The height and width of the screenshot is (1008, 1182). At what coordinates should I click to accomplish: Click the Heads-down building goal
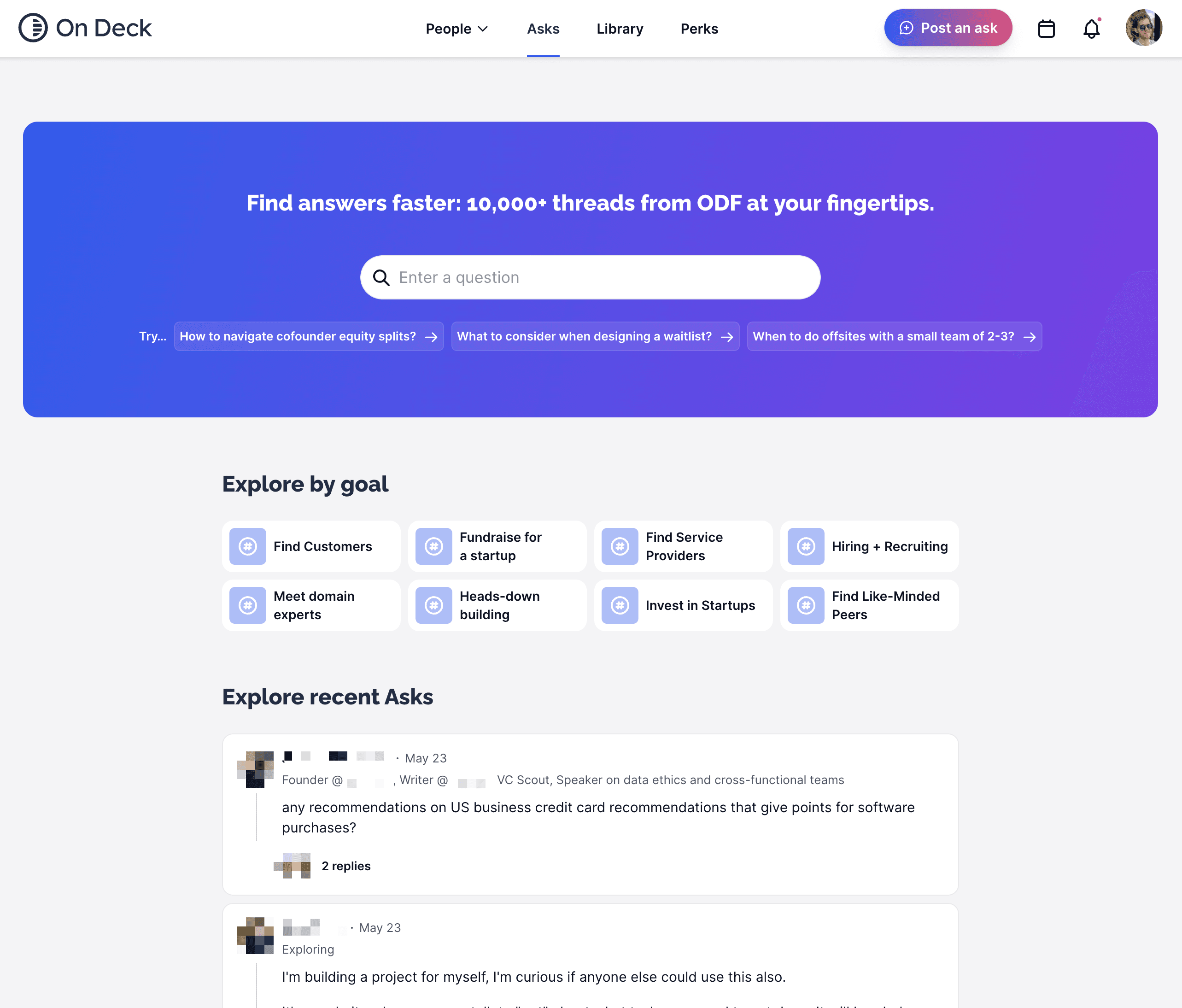pos(497,605)
